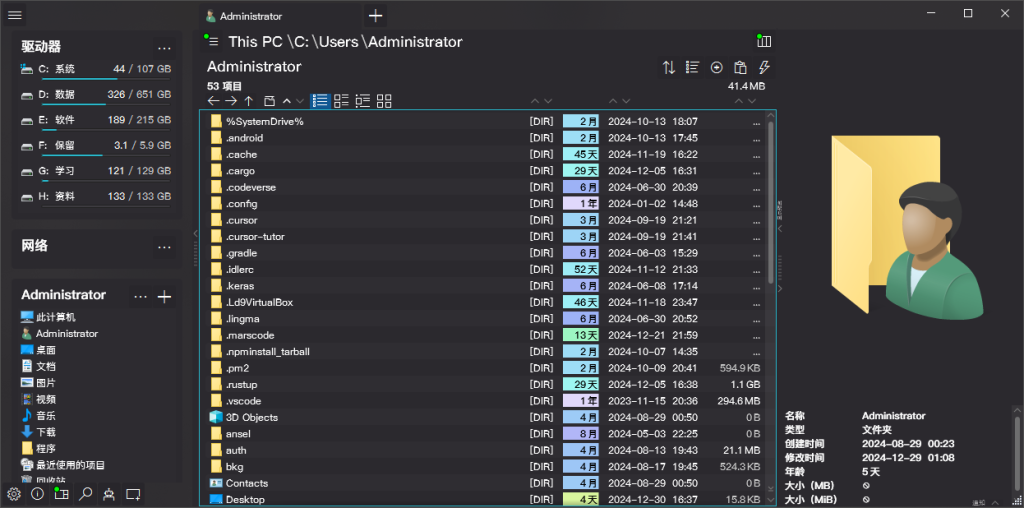Open the list grouping options icon
This screenshot has height=508, width=1024.
click(x=692, y=67)
